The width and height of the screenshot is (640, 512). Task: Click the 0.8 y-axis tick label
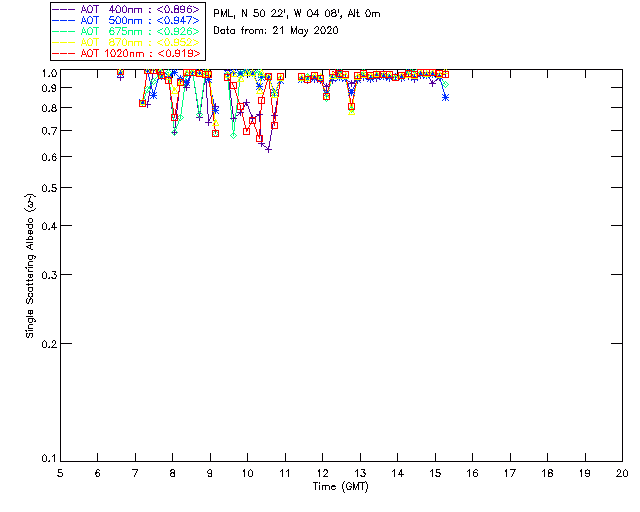point(49,108)
